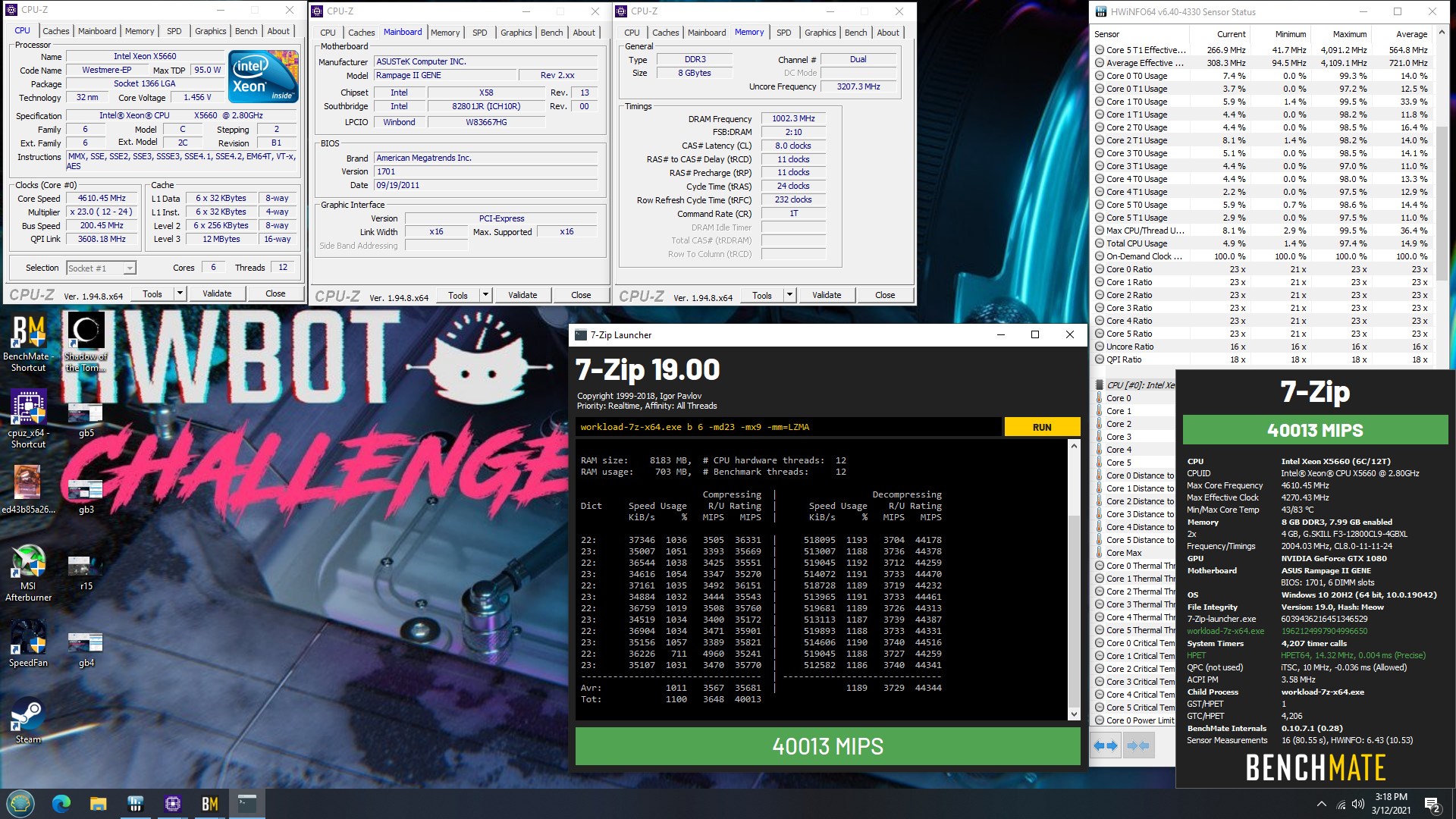Open Tools dropdown arrow in CPU-Z Memory window
The width and height of the screenshot is (1456, 819).
pyautogui.click(x=789, y=295)
